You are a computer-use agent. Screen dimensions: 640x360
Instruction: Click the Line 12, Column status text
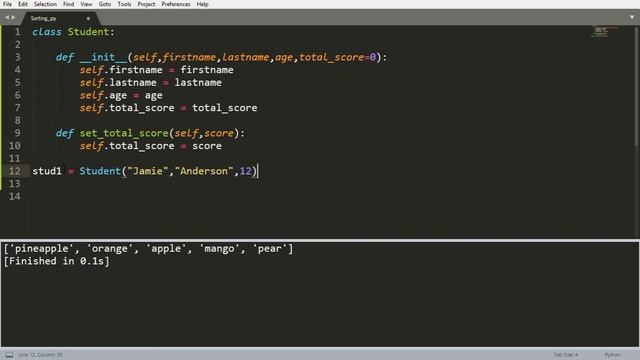40,355
